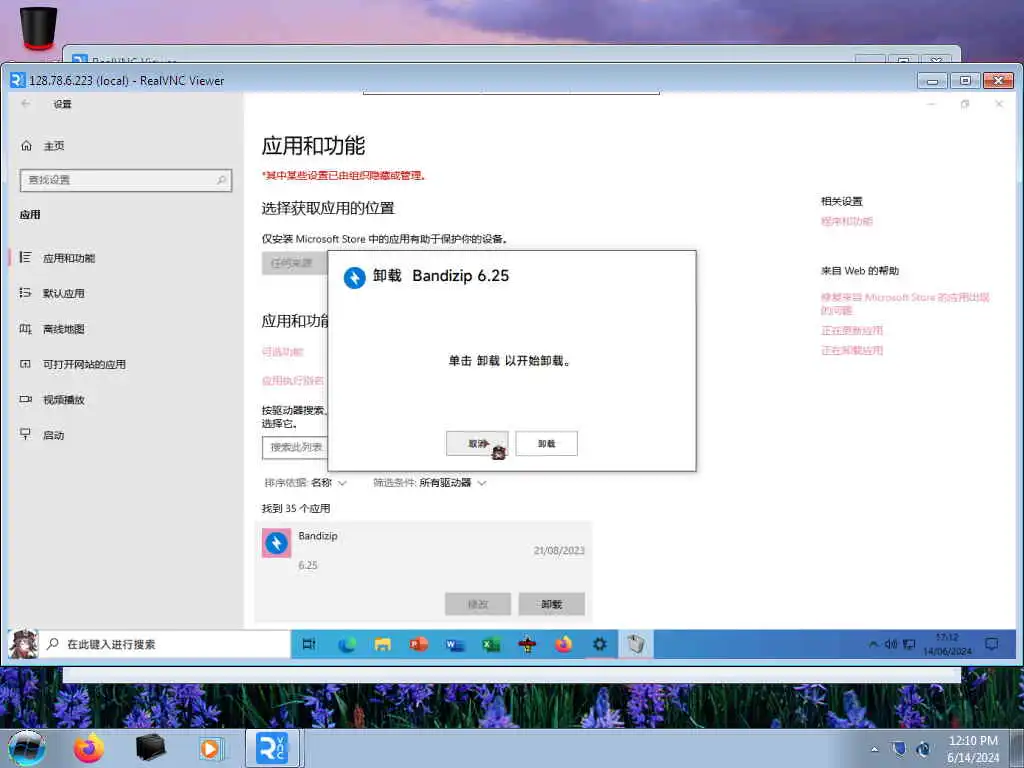
Task: Open the 任何来源 app source dropdown
Action: (x=295, y=263)
